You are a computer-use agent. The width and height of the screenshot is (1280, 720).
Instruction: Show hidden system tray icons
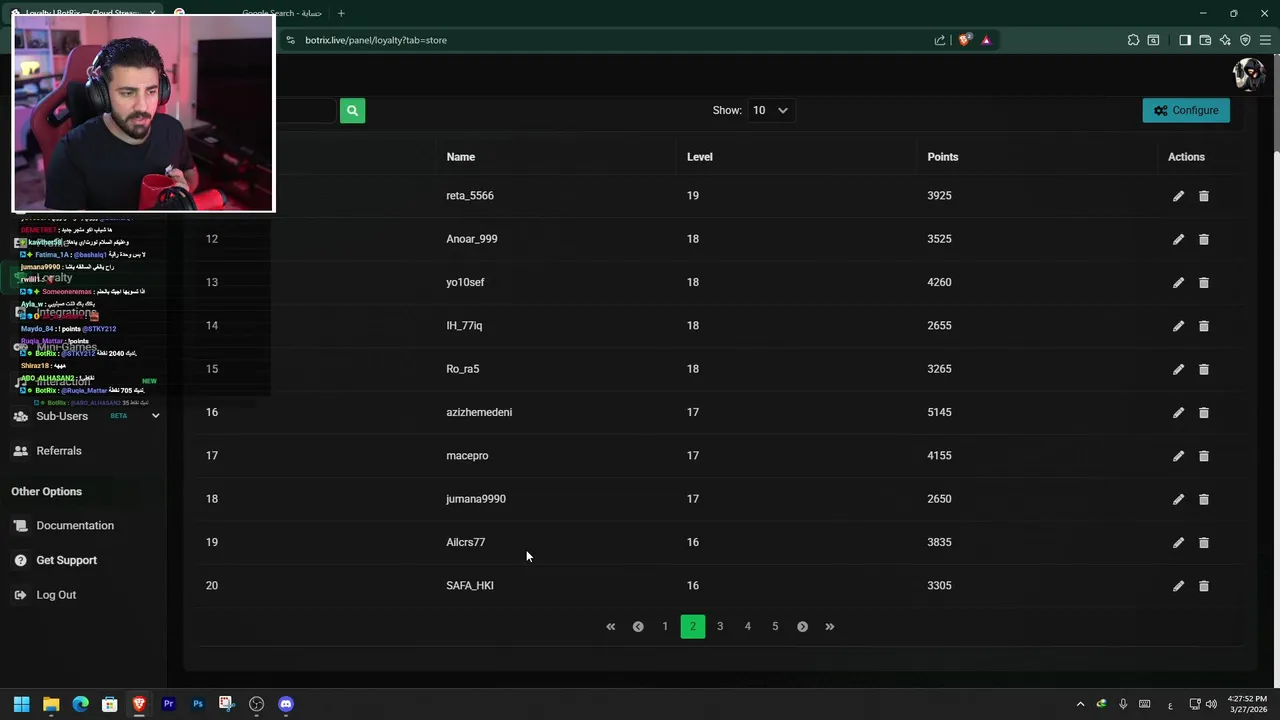click(x=1080, y=704)
